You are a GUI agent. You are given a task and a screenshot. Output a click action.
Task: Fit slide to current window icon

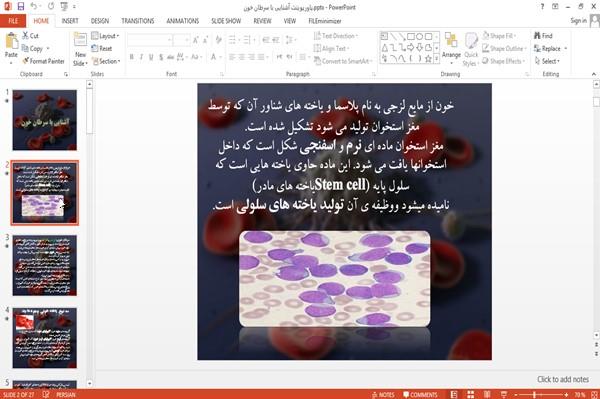[594, 394]
